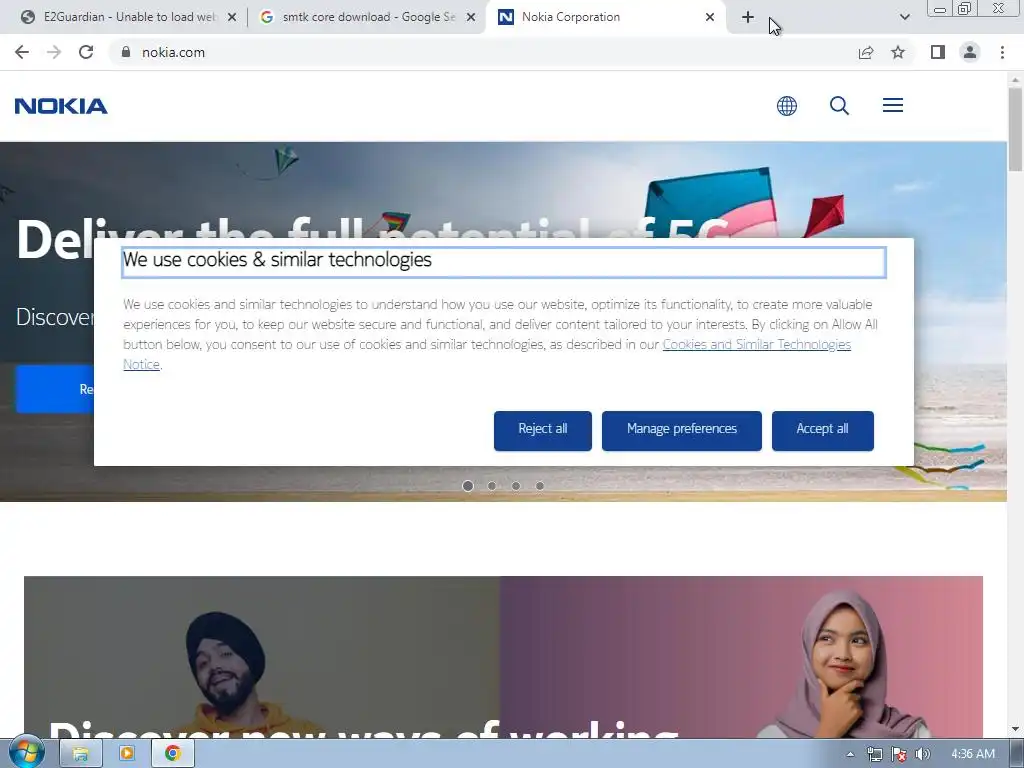Open the Chrome profile avatar
Screen dimensions: 1024x768
970,52
